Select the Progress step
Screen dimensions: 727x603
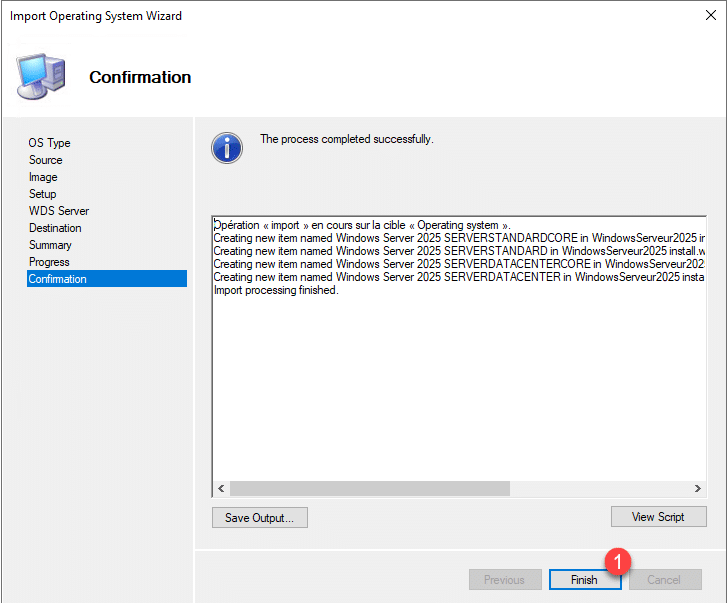click(x=49, y=262)
